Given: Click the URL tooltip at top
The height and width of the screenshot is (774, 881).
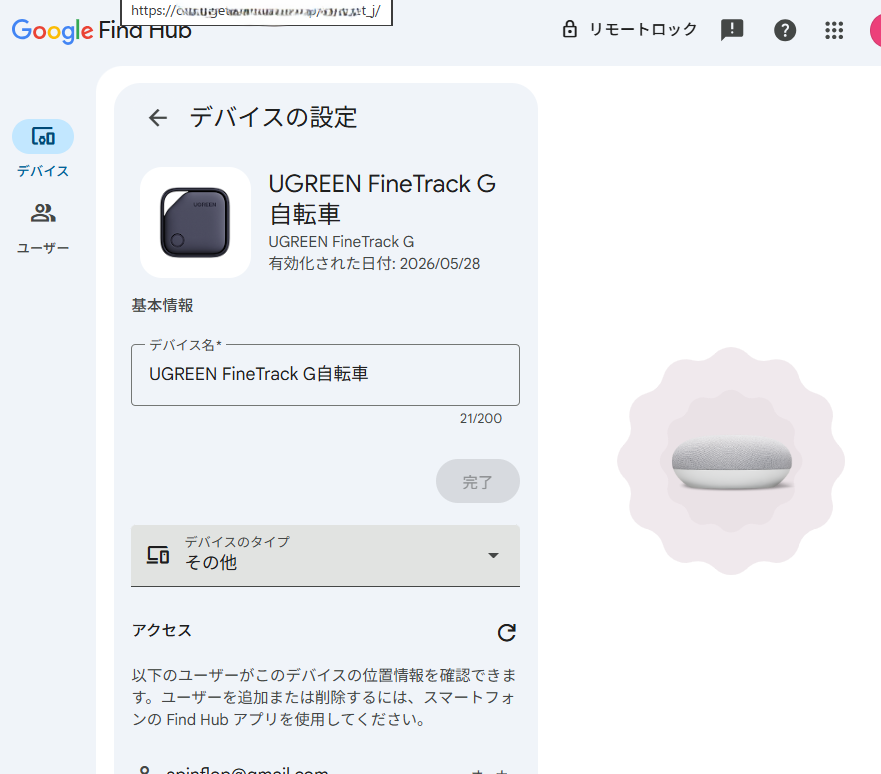Looking at the screenshot, I should [x=257, y=11].
